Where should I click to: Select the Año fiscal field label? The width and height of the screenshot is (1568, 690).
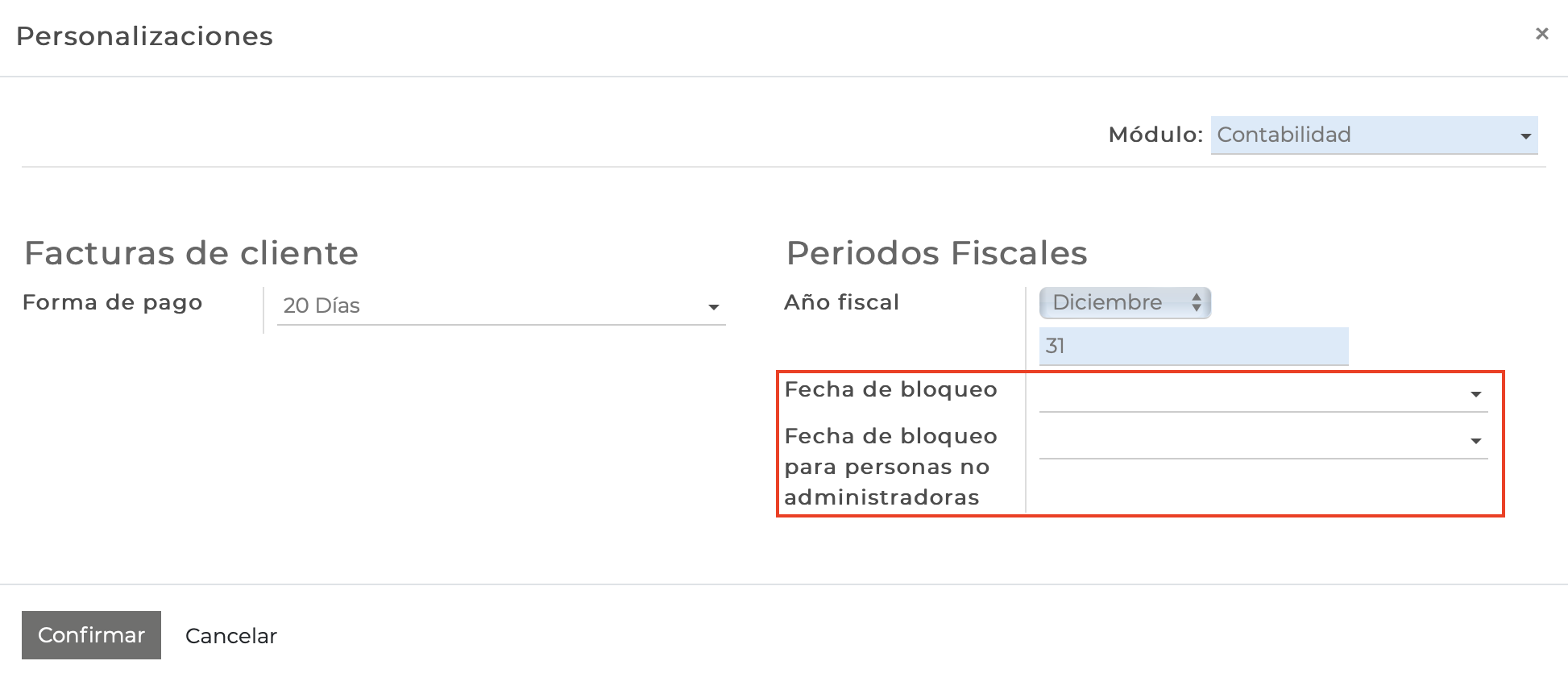(x=841, y=303)
